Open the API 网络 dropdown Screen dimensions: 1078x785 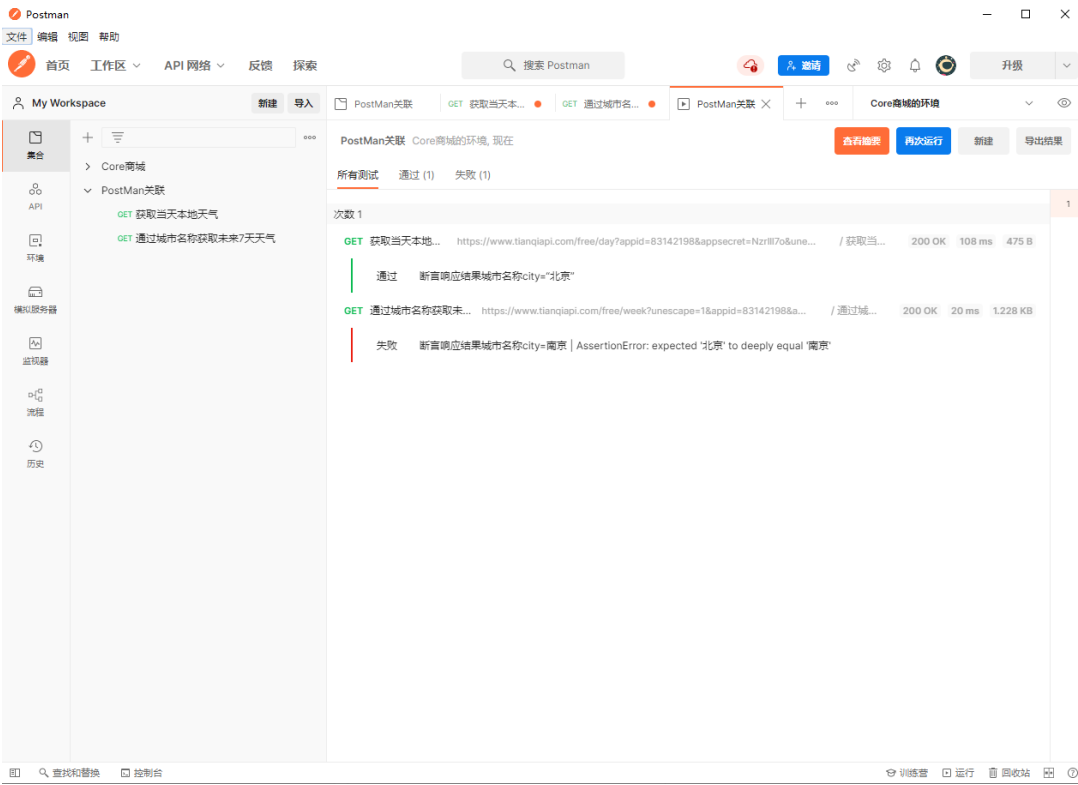coord(194,65)
